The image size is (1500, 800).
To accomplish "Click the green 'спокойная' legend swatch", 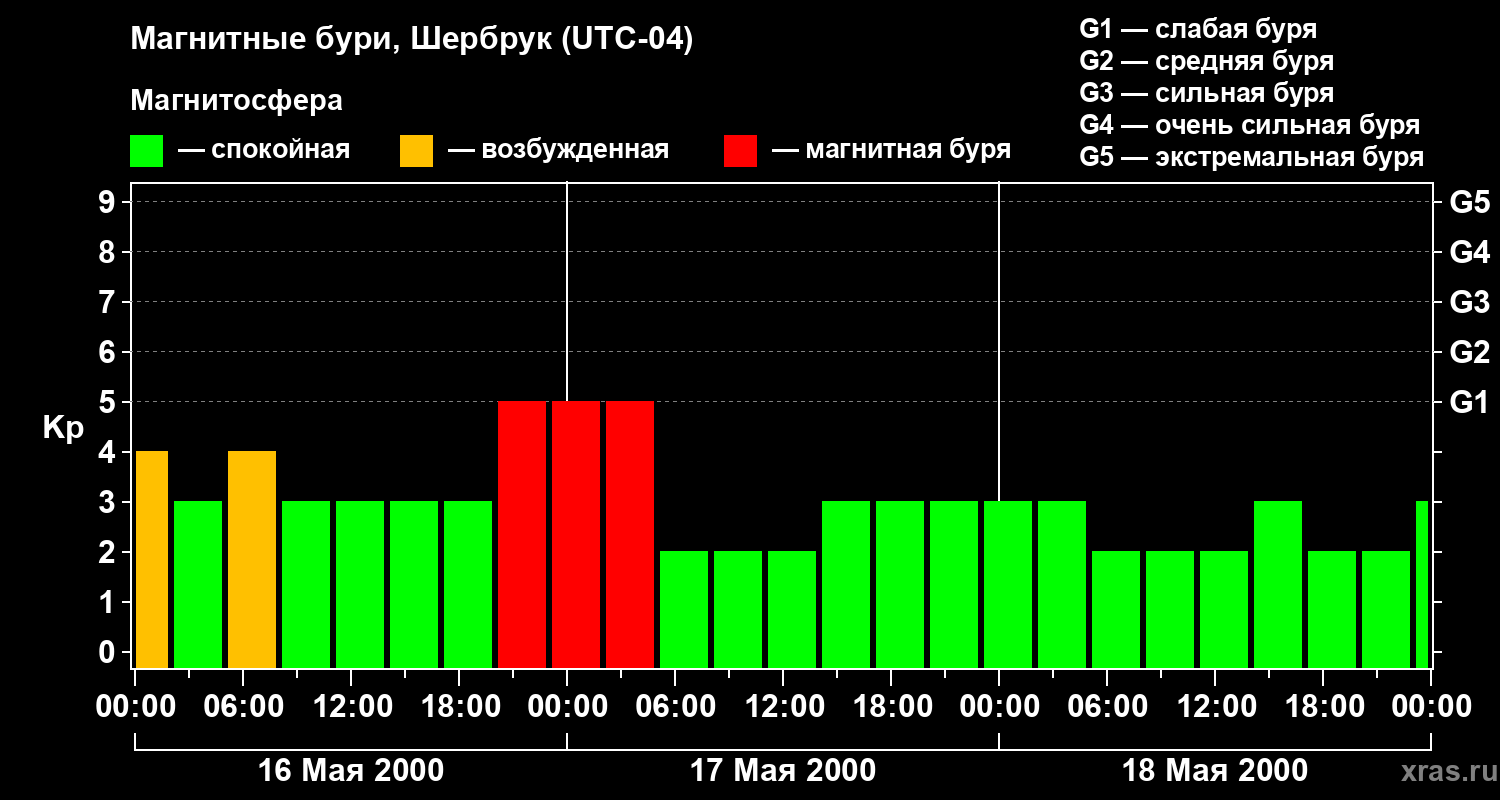I will (147, 151).
